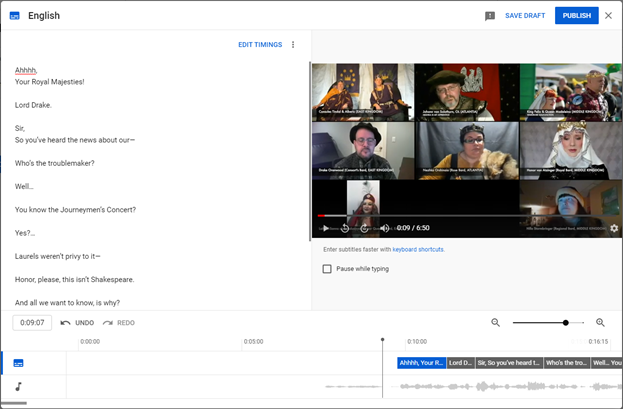Image resolution: width=623 pixels, height=409 pixels.
Task: Play the video preview
Action: pos(325,228)
